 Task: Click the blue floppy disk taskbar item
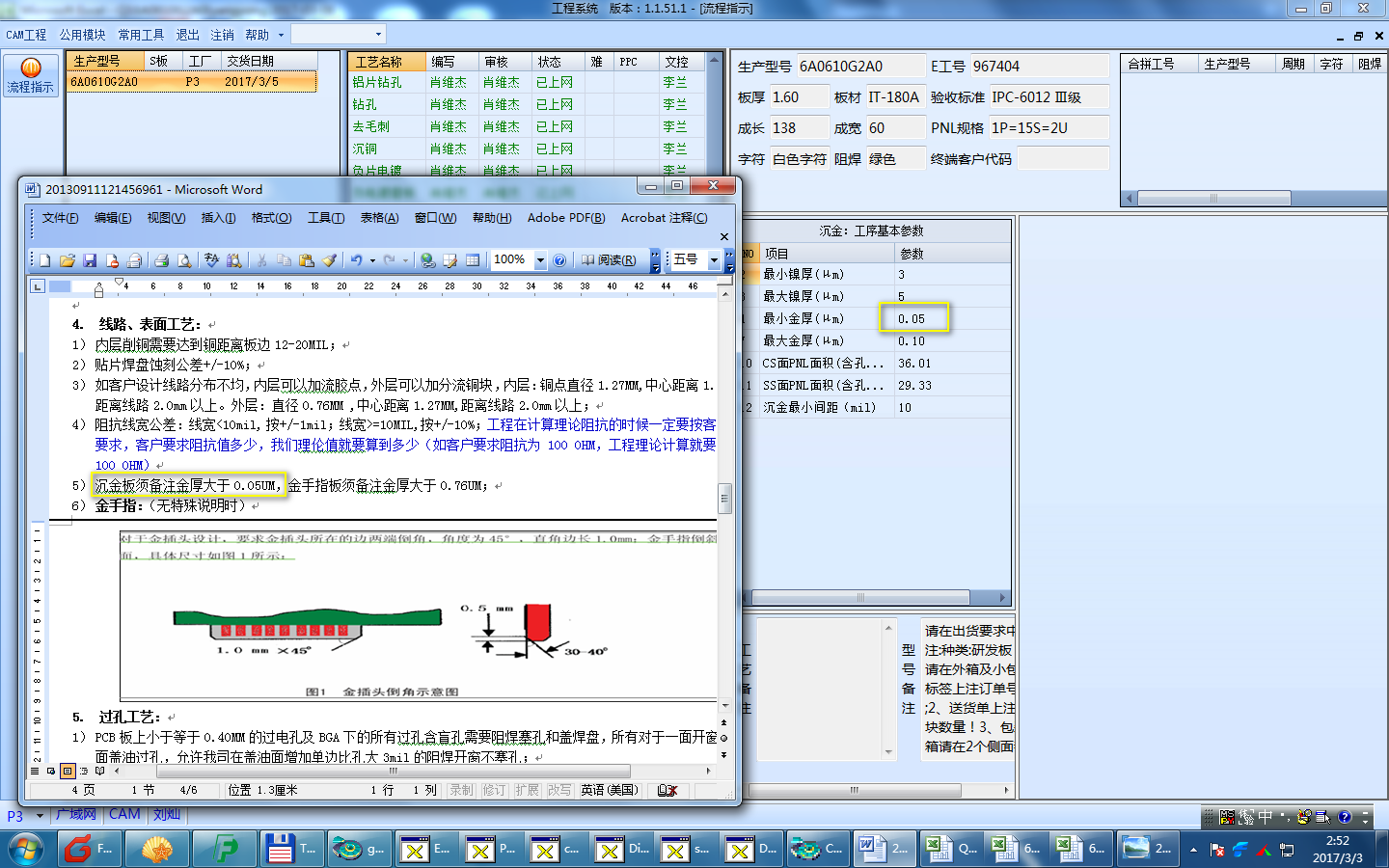tap(291, 849)
